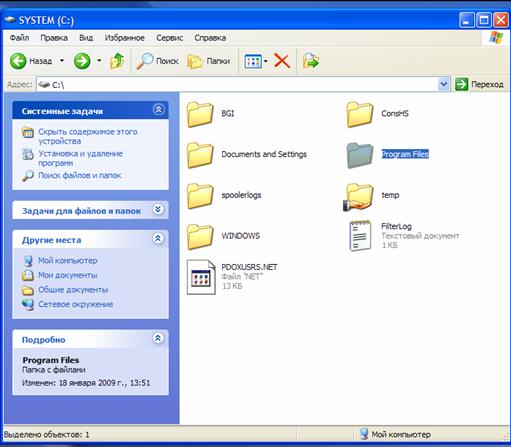Open the Правка menu

[x=54, y=38]
